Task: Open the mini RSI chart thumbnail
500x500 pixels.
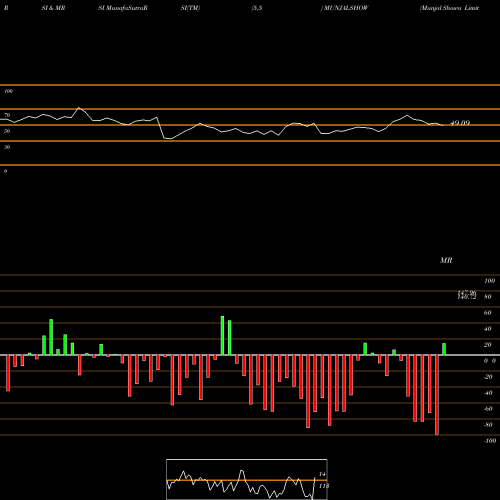Action: [x=247, y=479]
